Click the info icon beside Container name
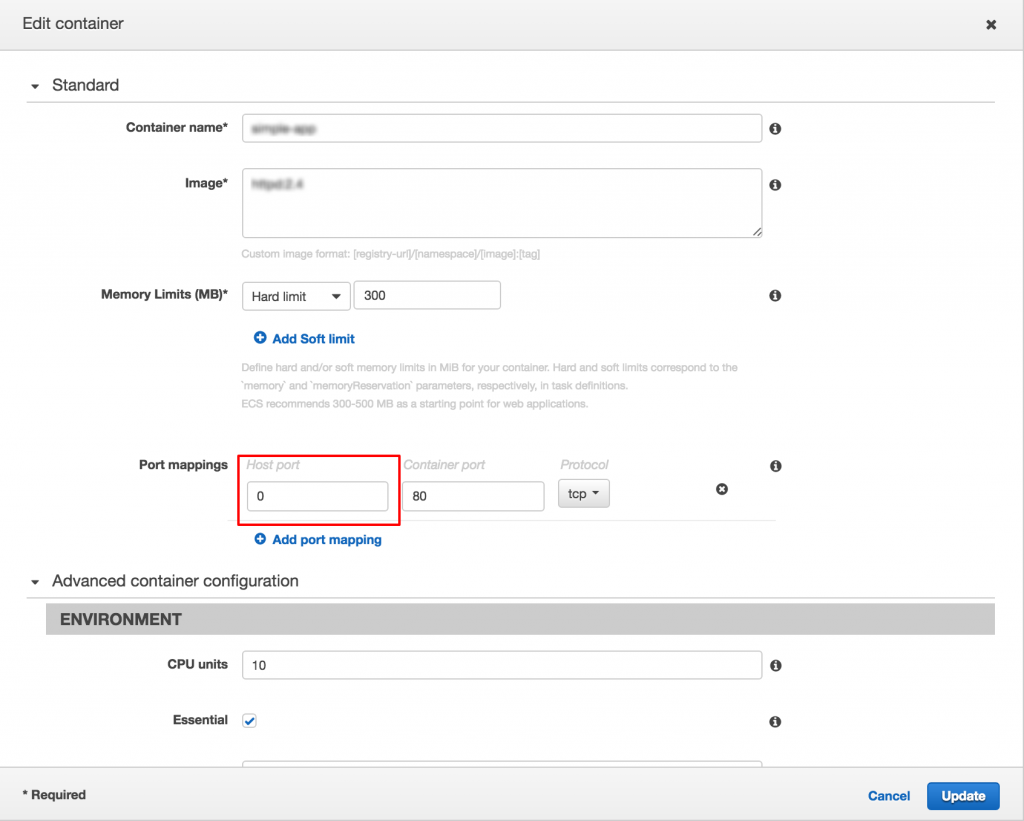The image size is (1024, 821). click(775, 128)
